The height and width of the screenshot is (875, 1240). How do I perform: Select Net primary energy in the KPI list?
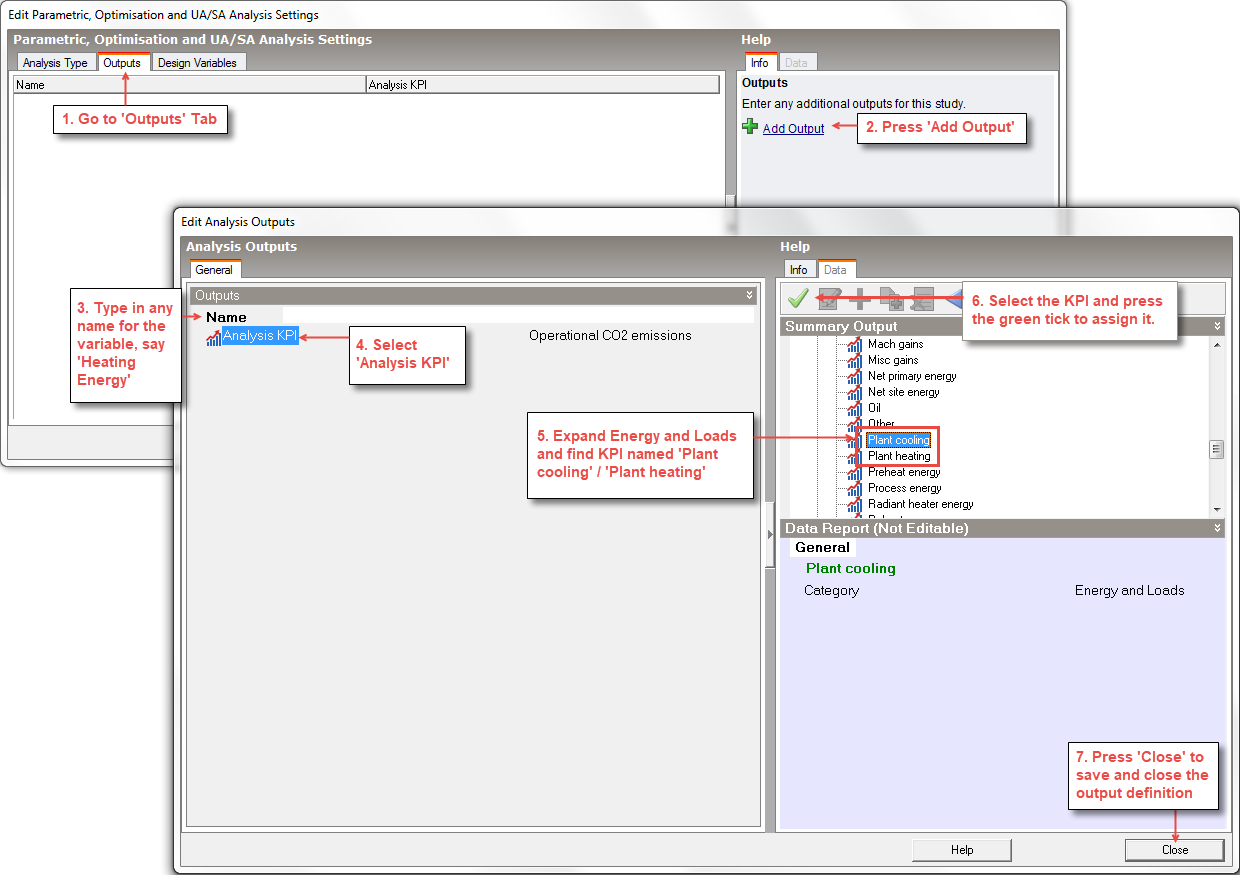pos(911,376)
